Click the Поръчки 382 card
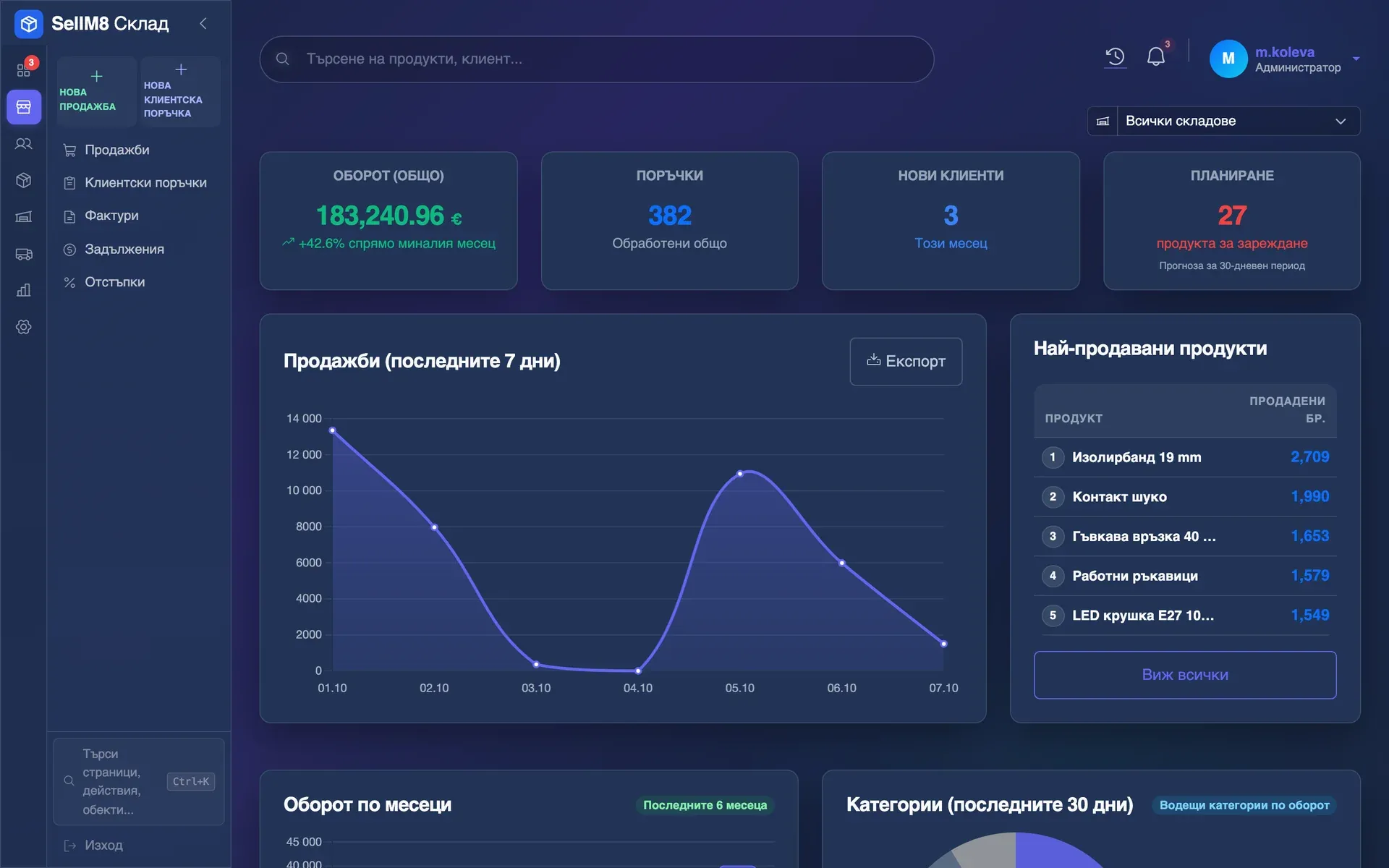The width and height of the screenshot is (1389, 868). coord(669,221)
